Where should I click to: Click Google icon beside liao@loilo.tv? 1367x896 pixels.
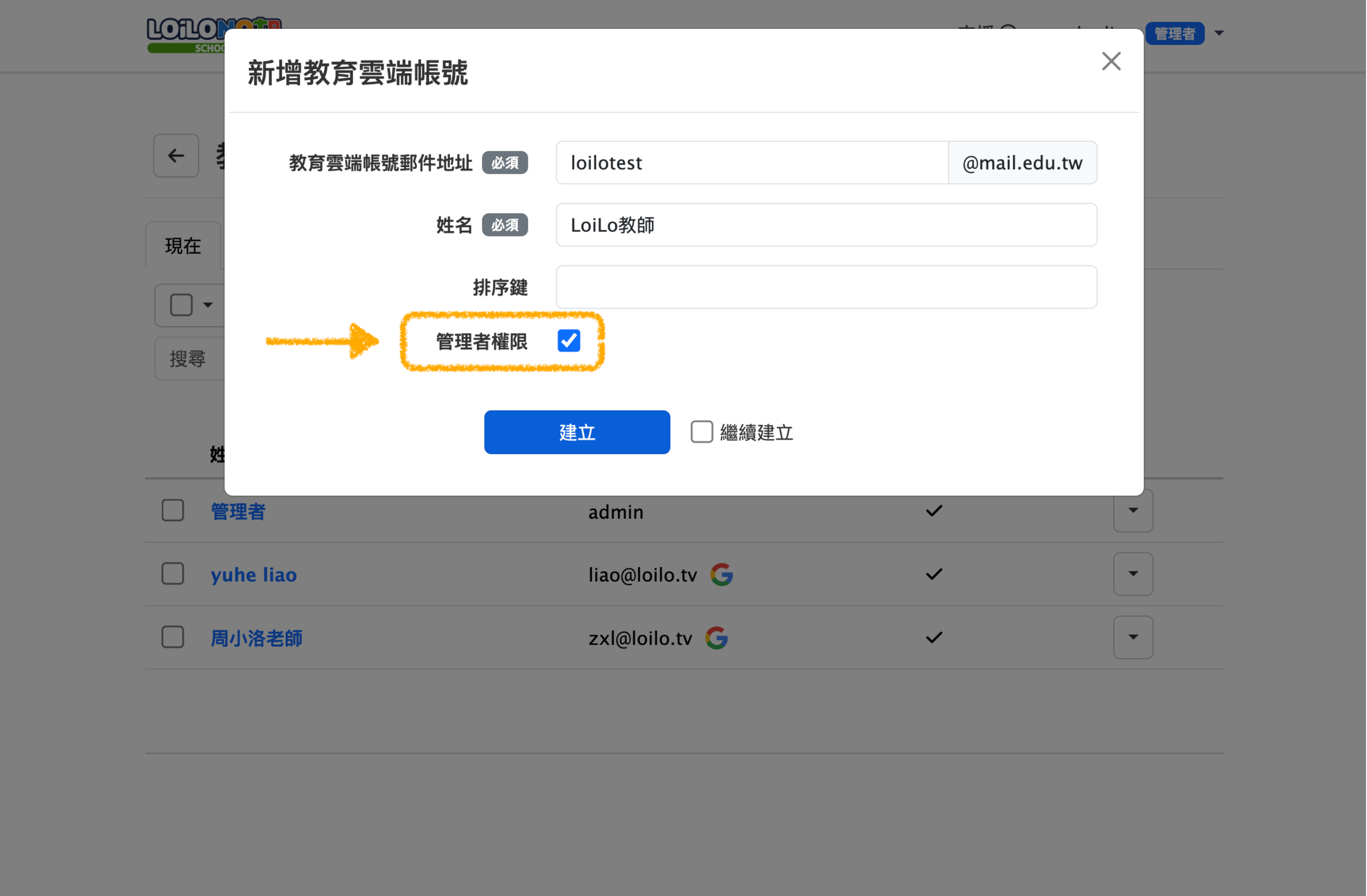coord(721,574)
